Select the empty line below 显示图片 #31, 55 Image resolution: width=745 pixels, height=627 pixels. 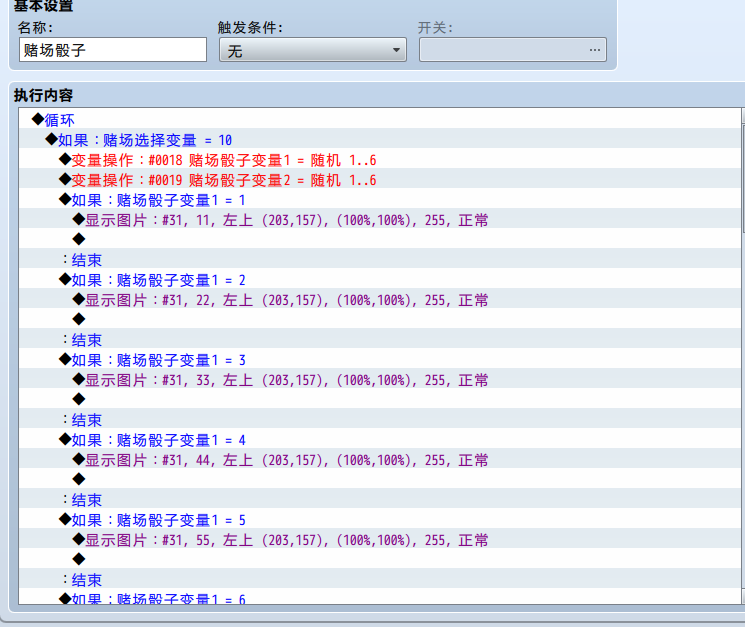380,559
